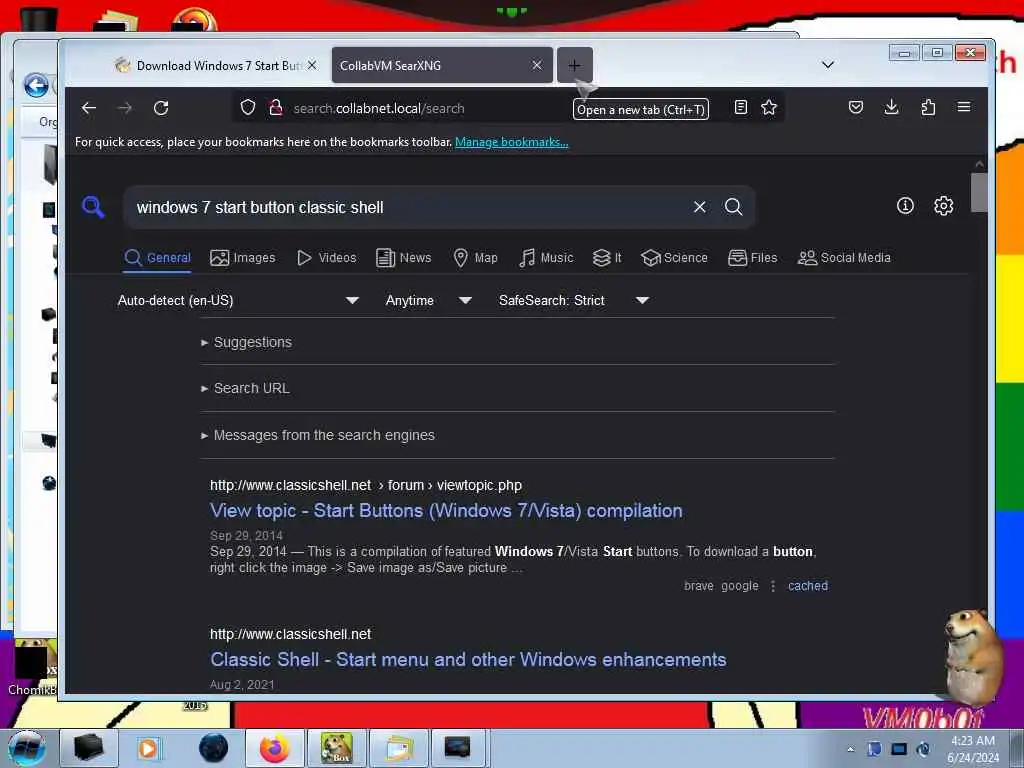
Task: Click the black folder taskbar icon
Action: [x=89, y=748]
